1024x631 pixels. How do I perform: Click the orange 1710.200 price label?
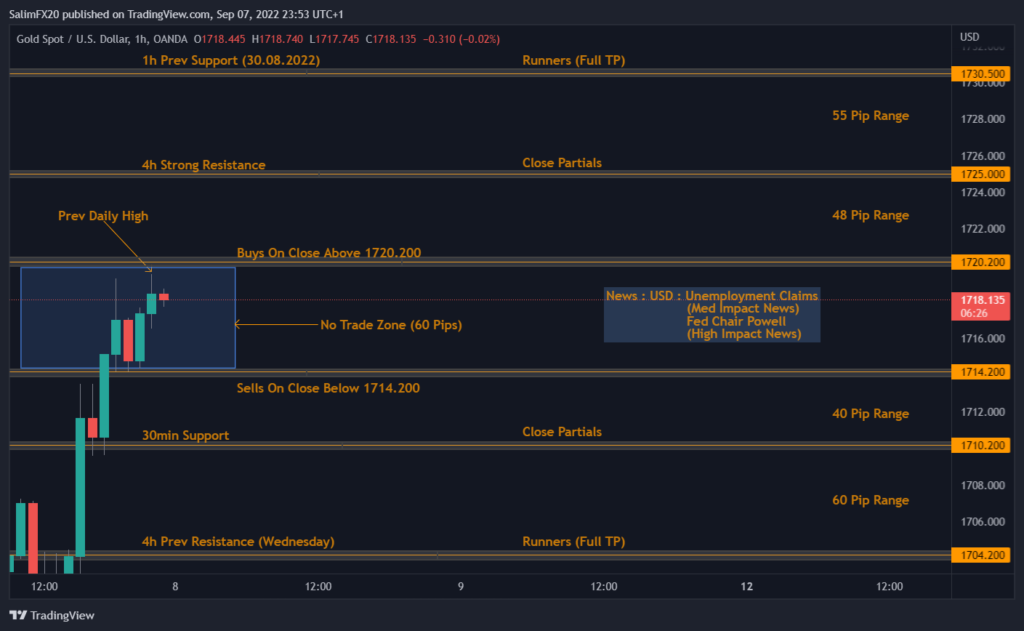click(979, 446)
